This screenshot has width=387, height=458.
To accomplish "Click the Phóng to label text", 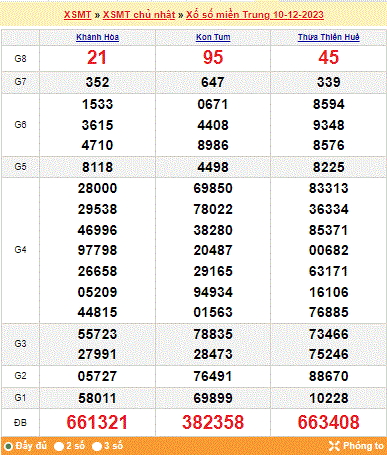I will pyautogui.click(x=363, y=446).
